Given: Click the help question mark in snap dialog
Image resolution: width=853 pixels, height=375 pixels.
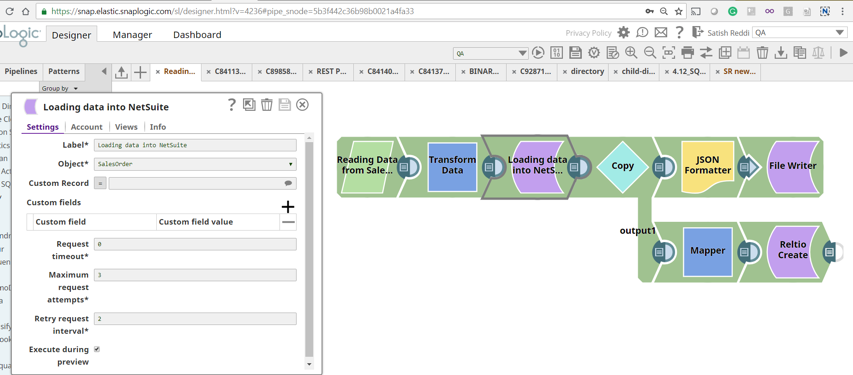Looking at the screenshot, I should [x=231, y=104].
